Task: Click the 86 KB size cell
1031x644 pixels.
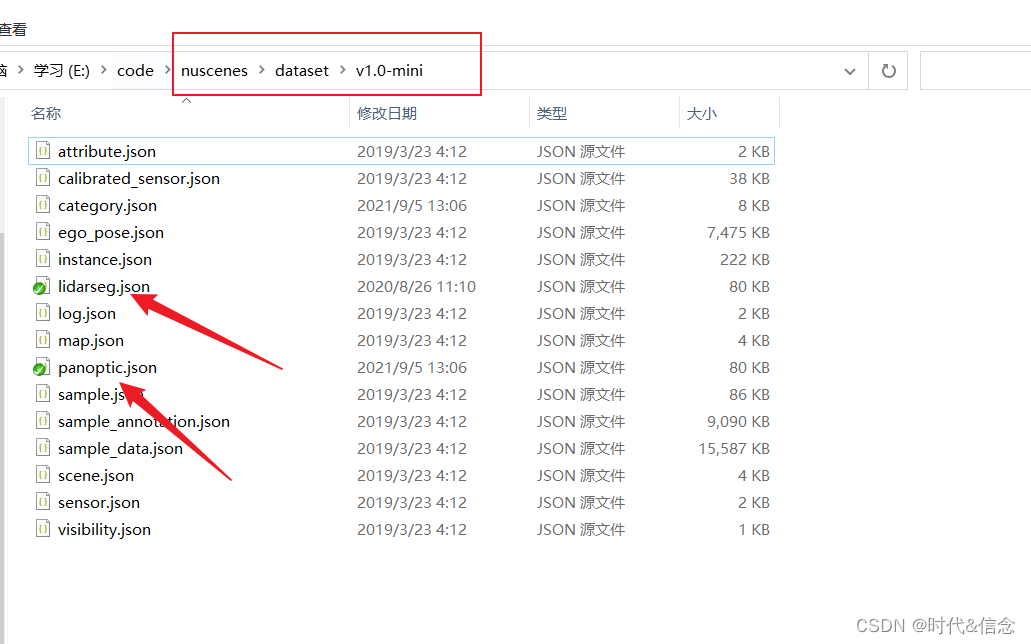Action: 749,394
